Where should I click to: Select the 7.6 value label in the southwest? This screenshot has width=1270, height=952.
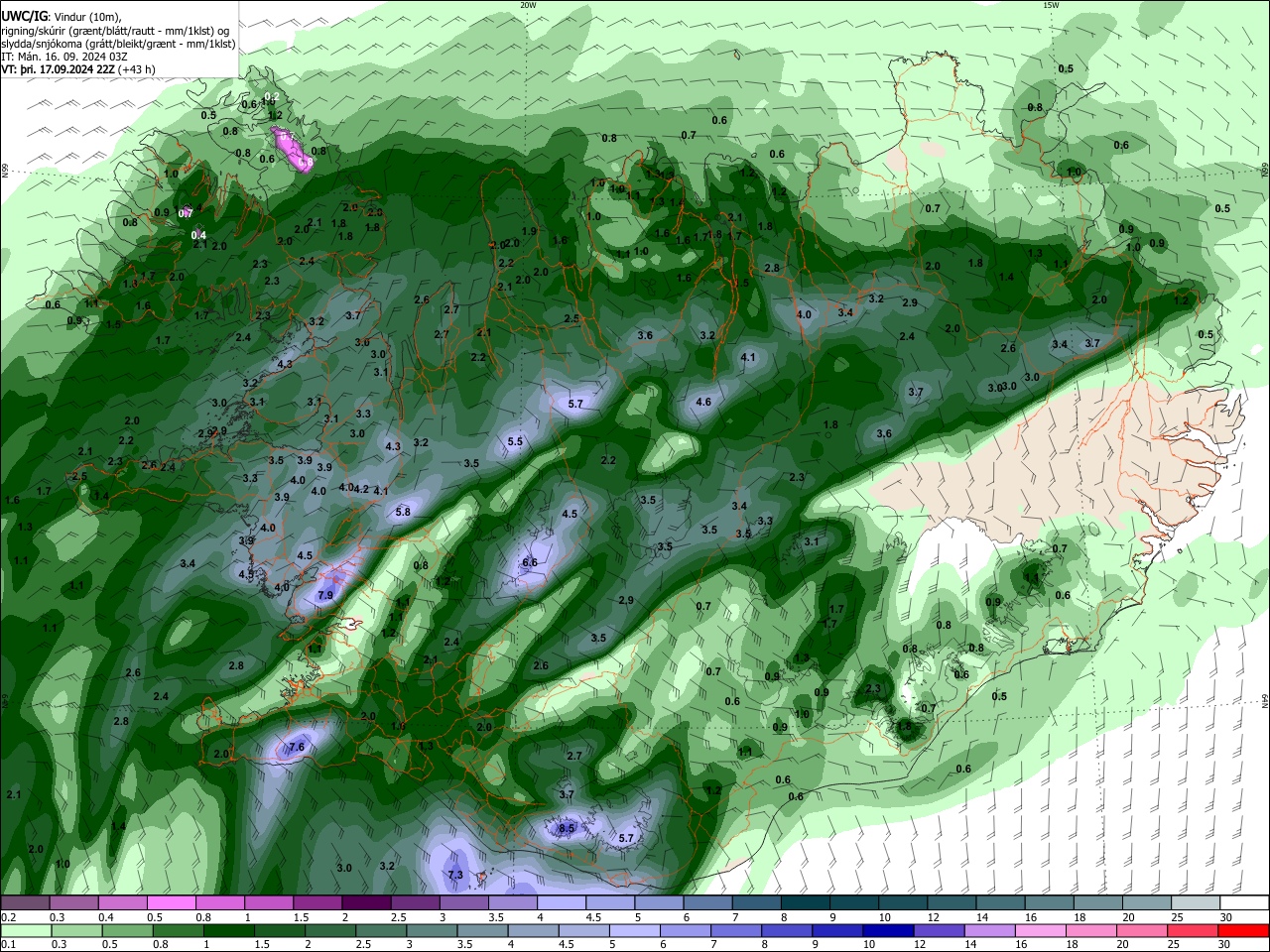pos(296,747)
